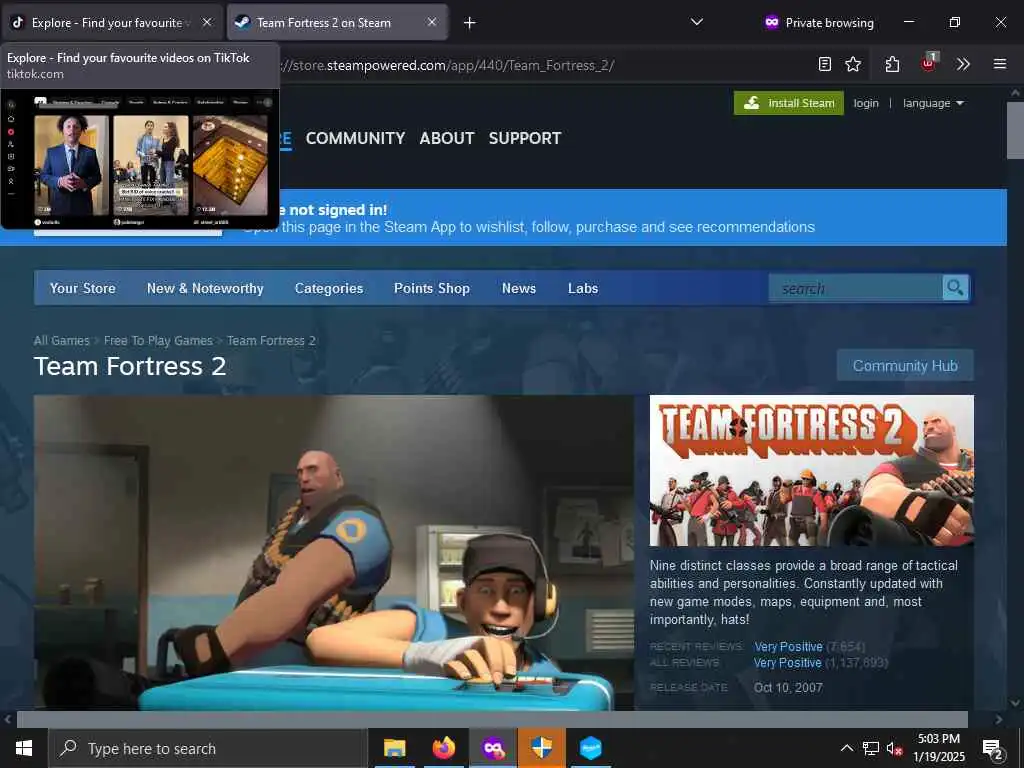Open the Steam login link

866,103
